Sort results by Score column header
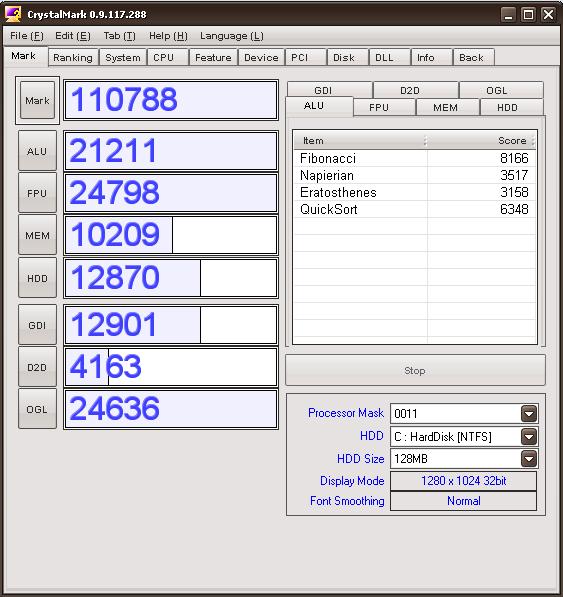Image resolution: width=563 pixels, height=597 pixels. pyautogui.click(x=480, y=140)
